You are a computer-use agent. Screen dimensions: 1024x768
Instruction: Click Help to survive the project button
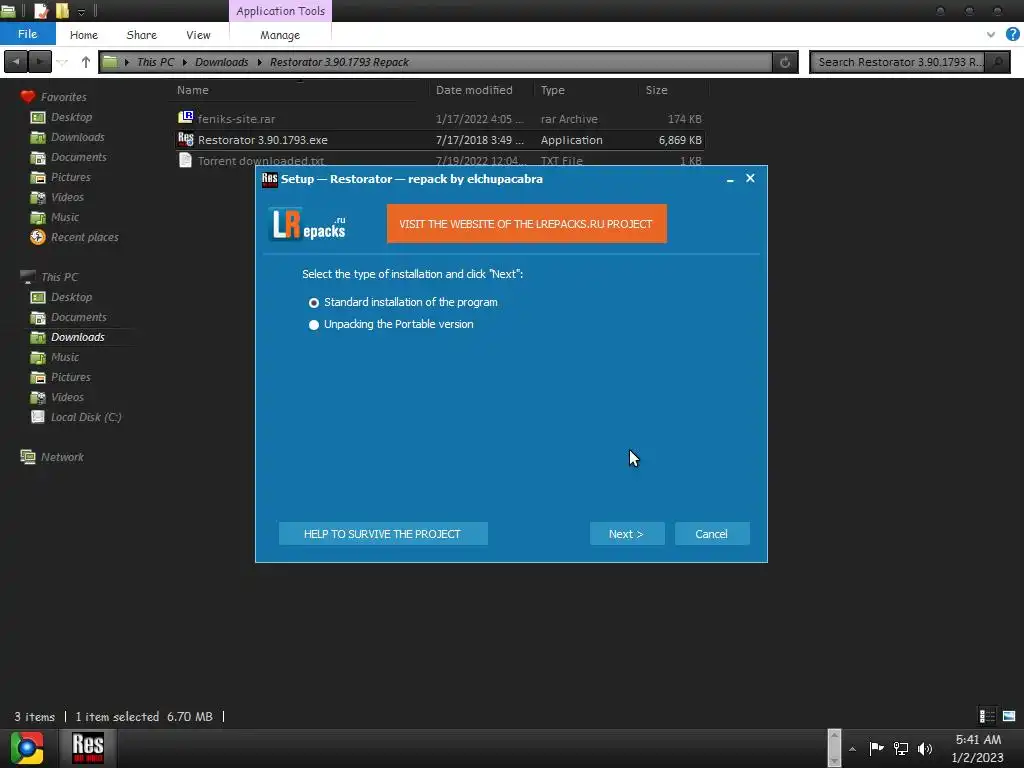point(383,534)
